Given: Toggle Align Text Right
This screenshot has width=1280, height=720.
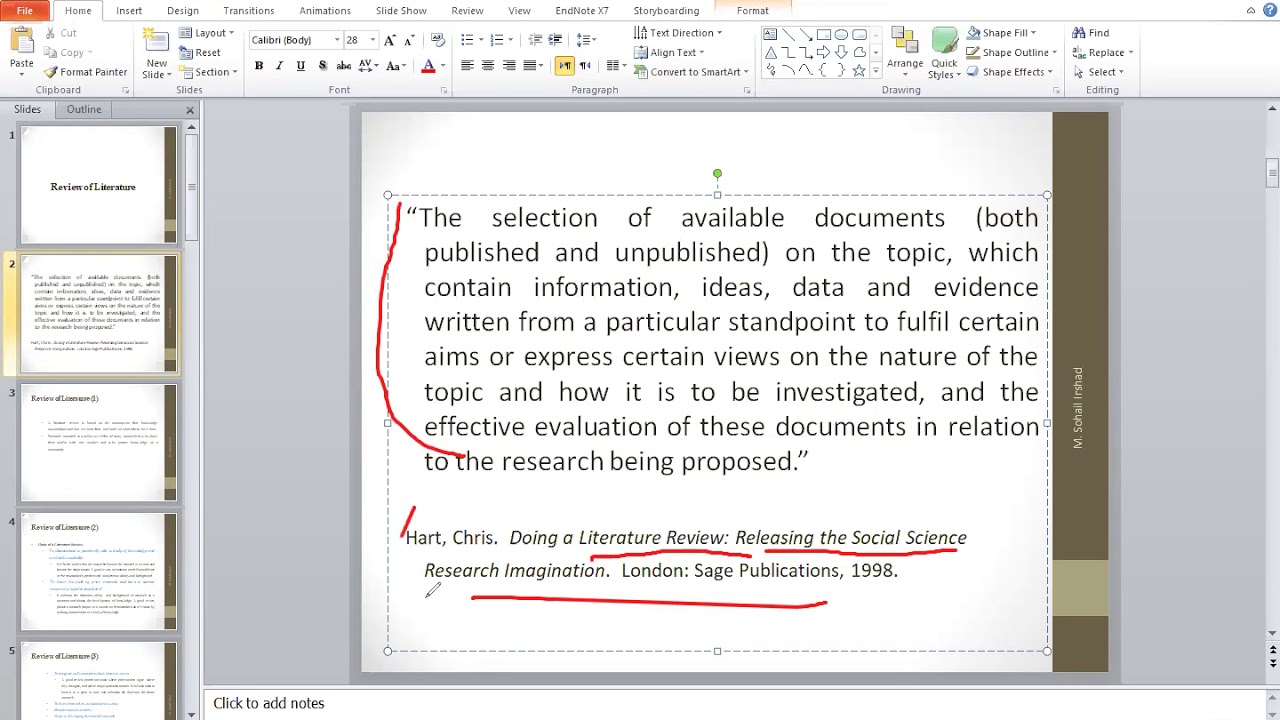Looking at the screenshot, I should (x=509, y=66).
